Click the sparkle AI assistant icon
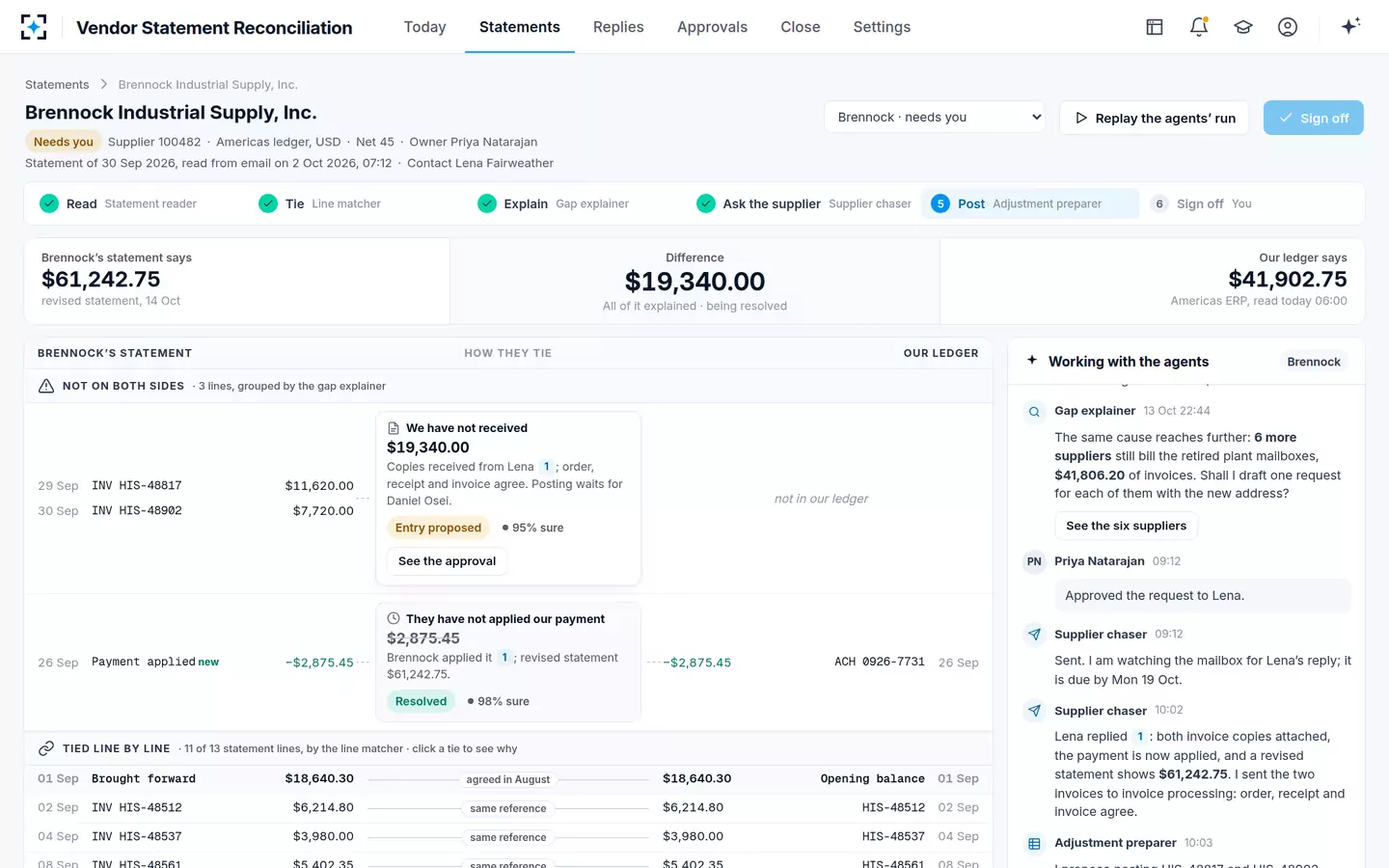The image size is (1389, 868). click(x=1350, y=26)
